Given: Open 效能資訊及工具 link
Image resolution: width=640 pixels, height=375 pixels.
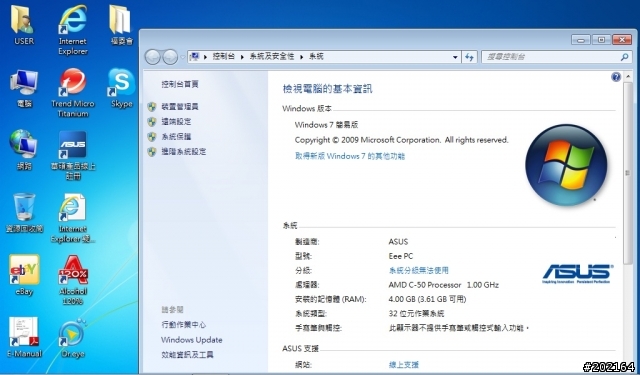Looking at the screenshot, I should click(187, 355).
